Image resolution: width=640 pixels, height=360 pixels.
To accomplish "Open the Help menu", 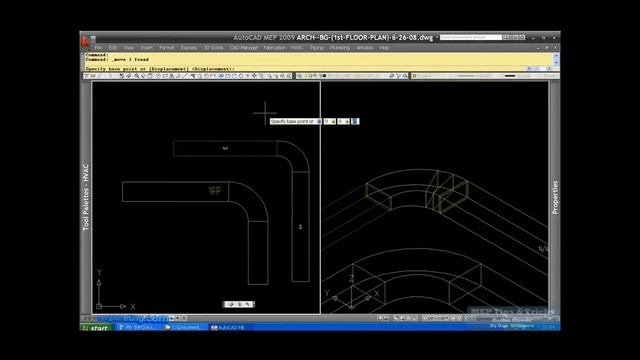I will tap(384, 48).
